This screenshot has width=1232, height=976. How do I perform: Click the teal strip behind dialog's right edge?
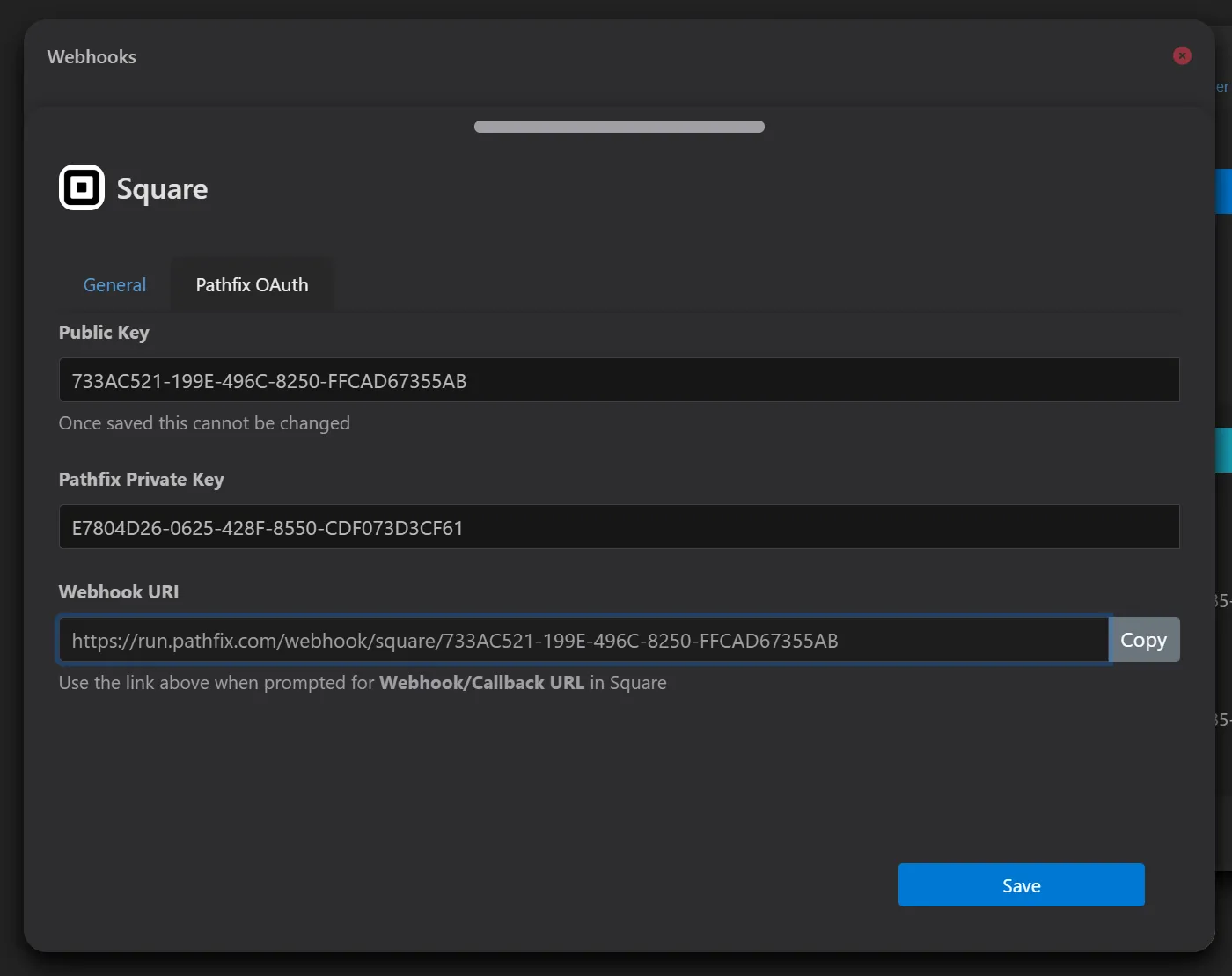(x=1223, y=451)
